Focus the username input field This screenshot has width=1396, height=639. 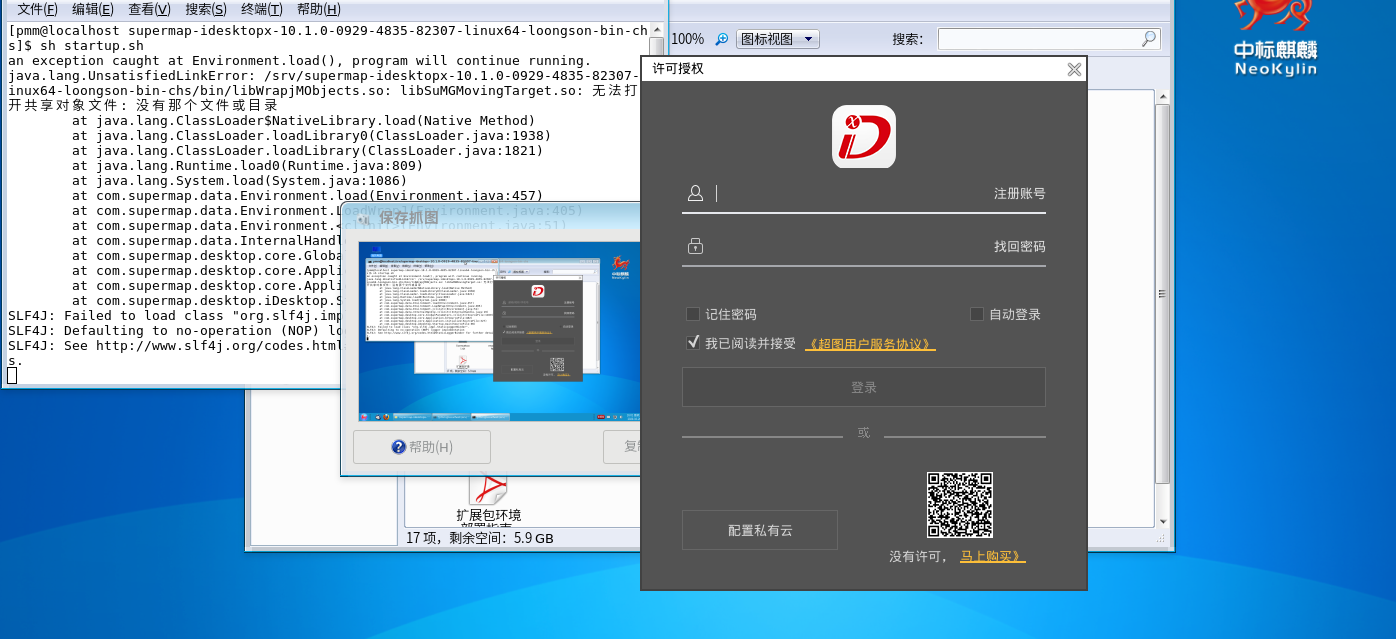tap(850, 193)
